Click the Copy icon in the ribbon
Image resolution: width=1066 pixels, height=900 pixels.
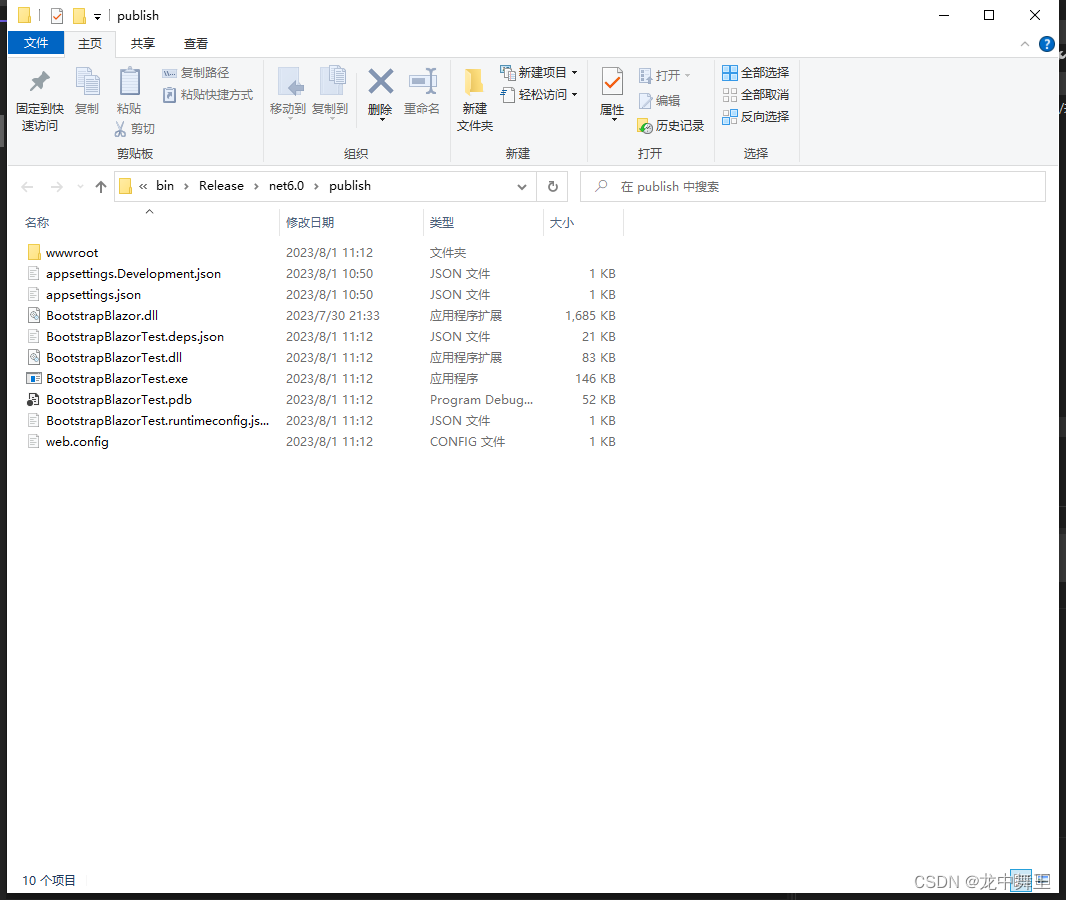87,82
